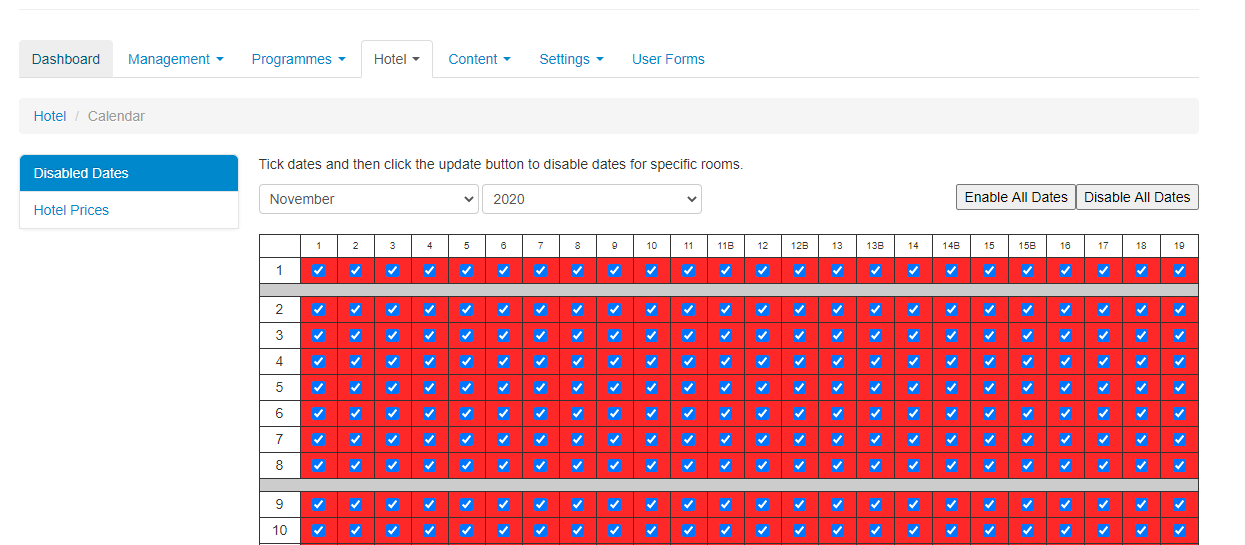Viewport: 1245px width, 545px height.
Task: Untick room 1 checkbox on date 1
Action: (x=318, y=270)
